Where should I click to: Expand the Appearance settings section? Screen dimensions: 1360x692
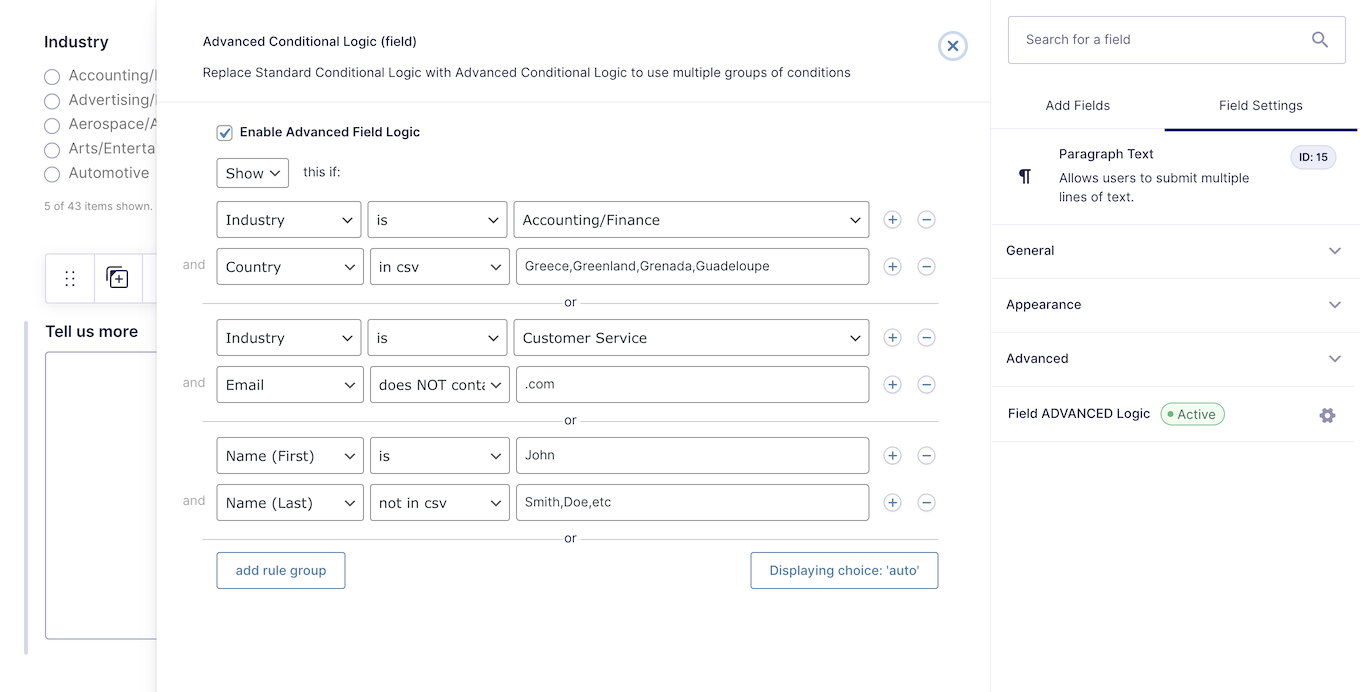(1175, 305)
